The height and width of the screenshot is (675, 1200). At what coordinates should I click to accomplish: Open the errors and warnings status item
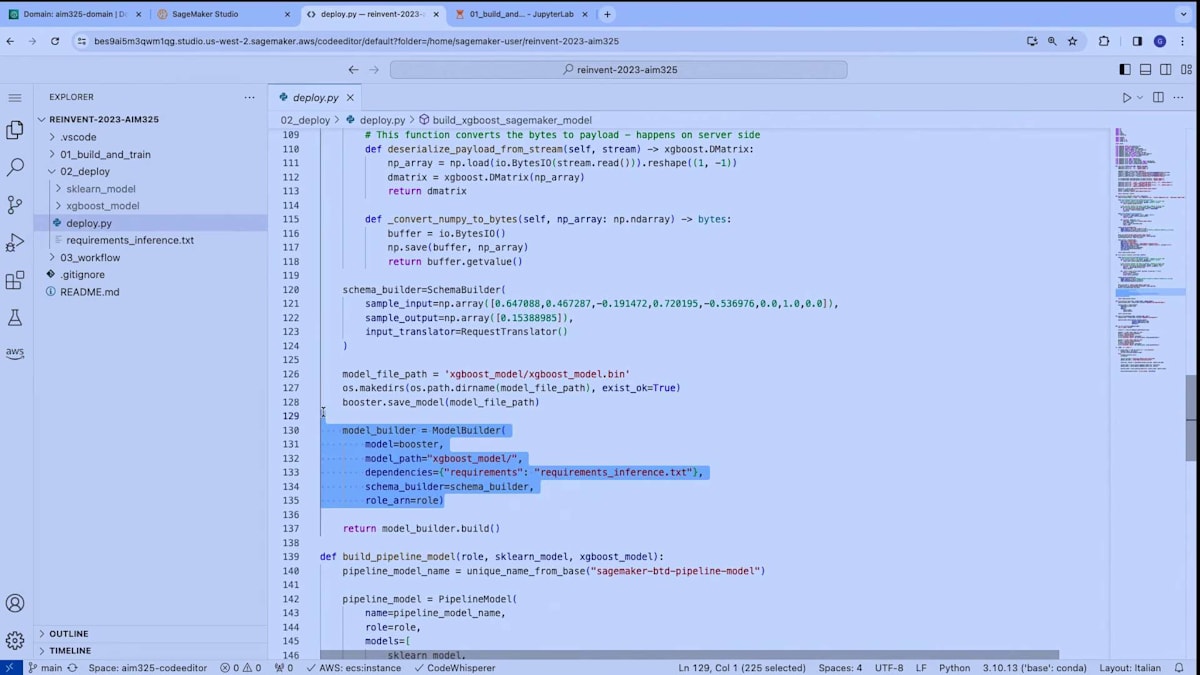(x=241, y=667)
